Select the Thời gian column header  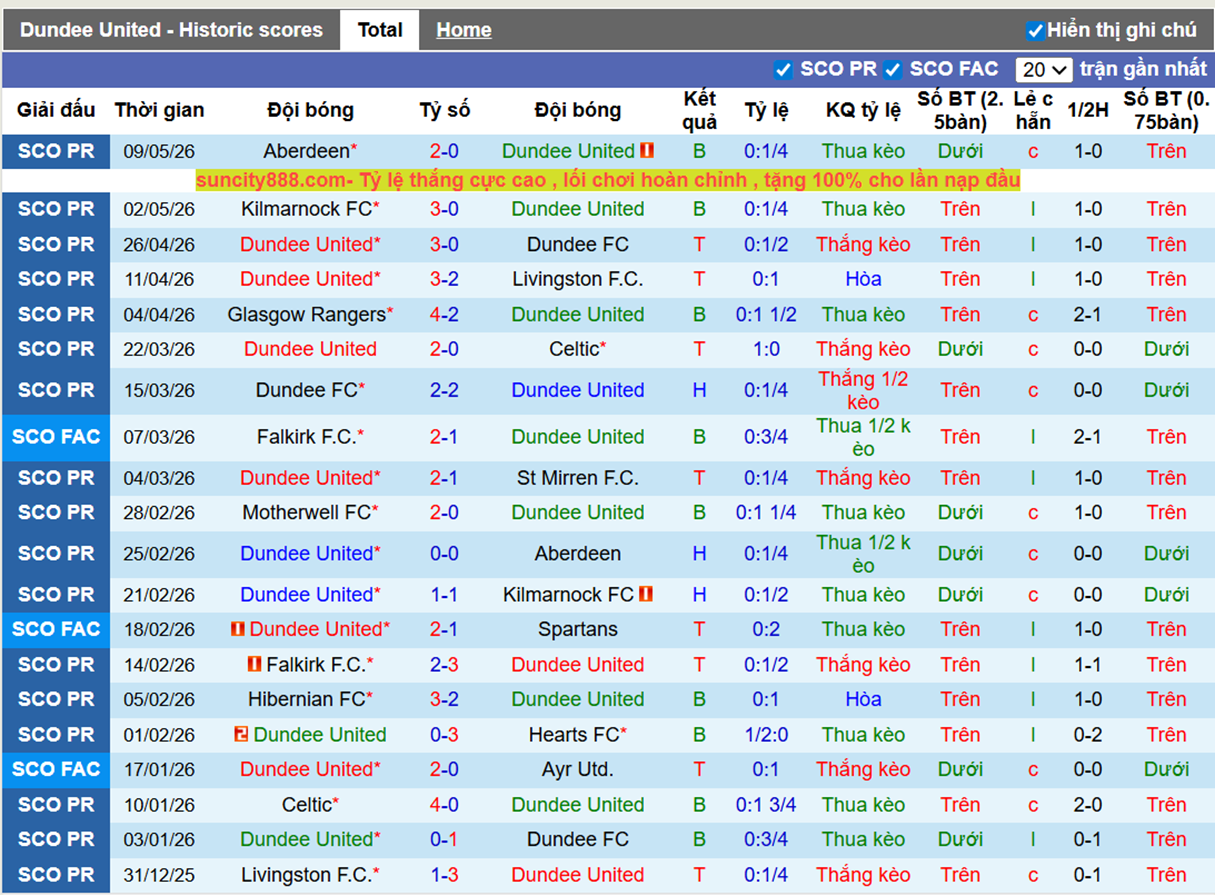pyautogui.click(x=159, y=110)
